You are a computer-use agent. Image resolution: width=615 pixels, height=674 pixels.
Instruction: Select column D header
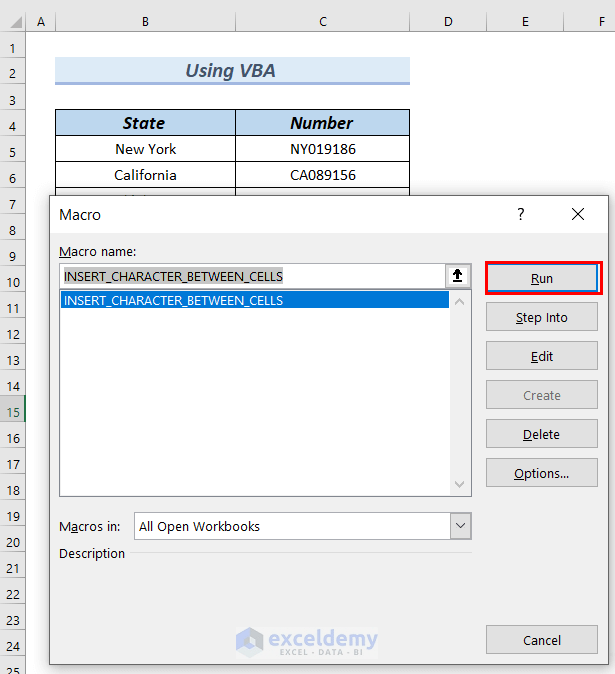[448, 21]
